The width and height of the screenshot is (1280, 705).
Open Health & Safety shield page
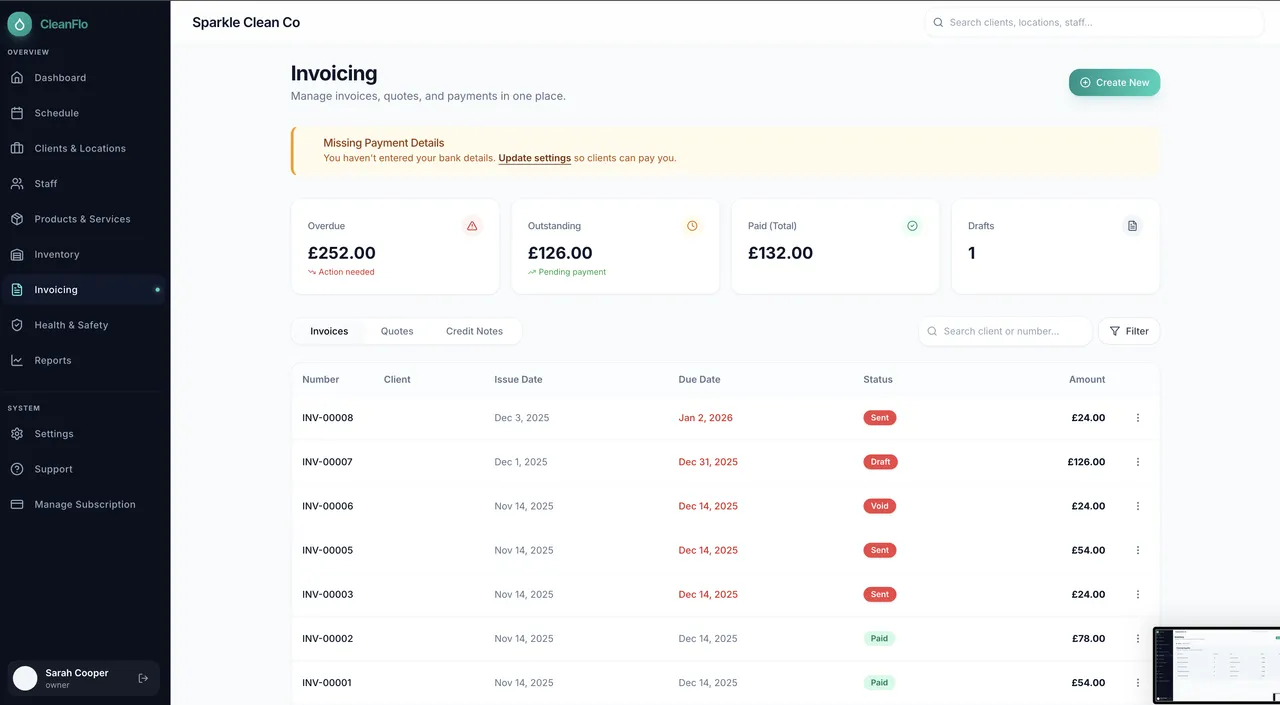[x=70, y=325]
